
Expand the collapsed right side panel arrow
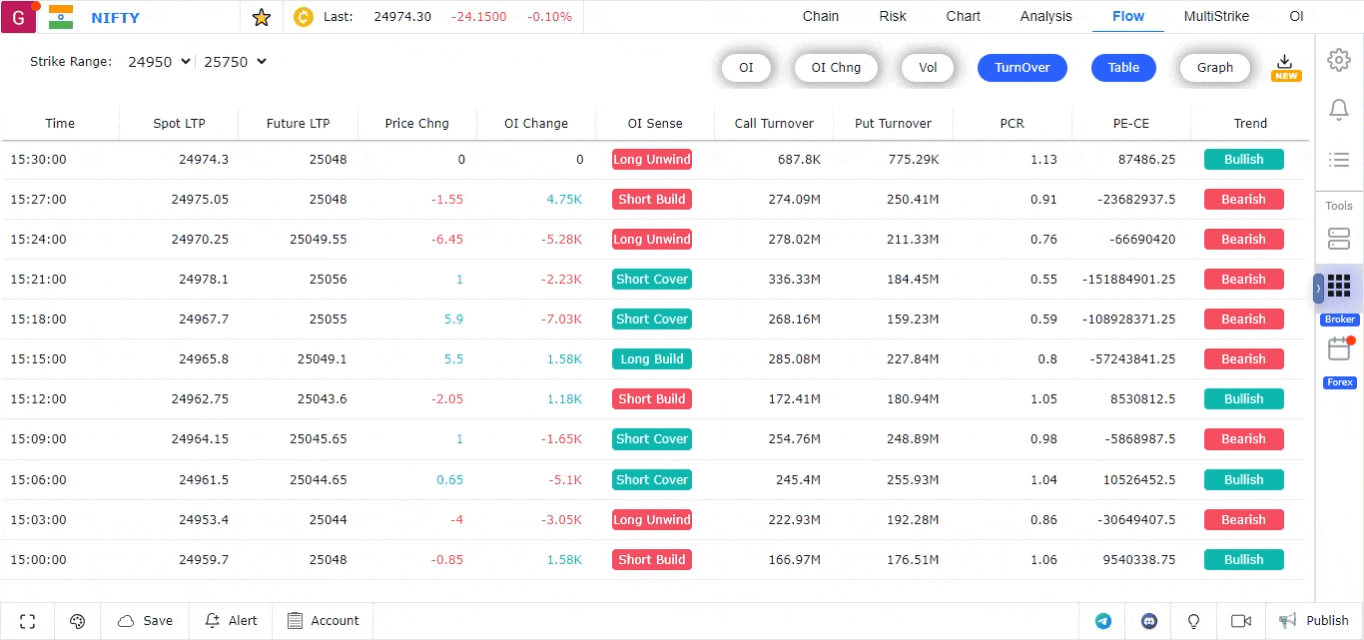tap(1318, 288)
